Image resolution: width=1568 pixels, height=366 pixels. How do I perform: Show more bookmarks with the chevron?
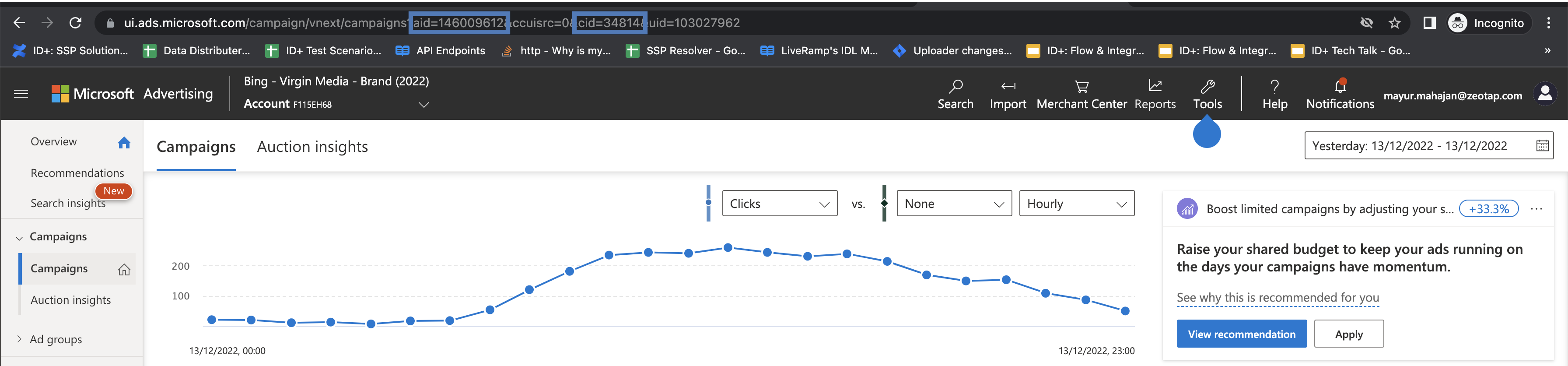[1547, 50]
